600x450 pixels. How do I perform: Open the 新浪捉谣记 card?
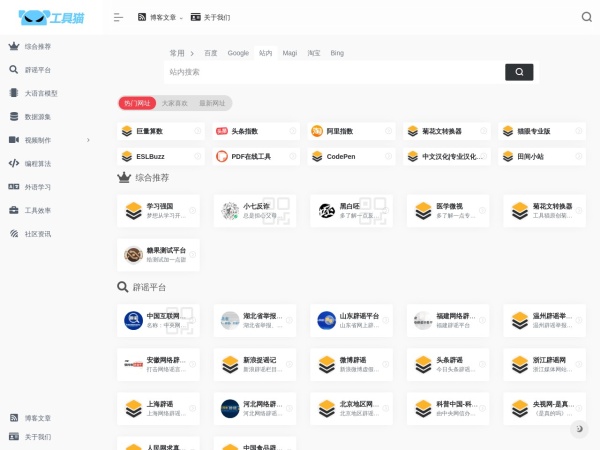click(x=255, y=365)
